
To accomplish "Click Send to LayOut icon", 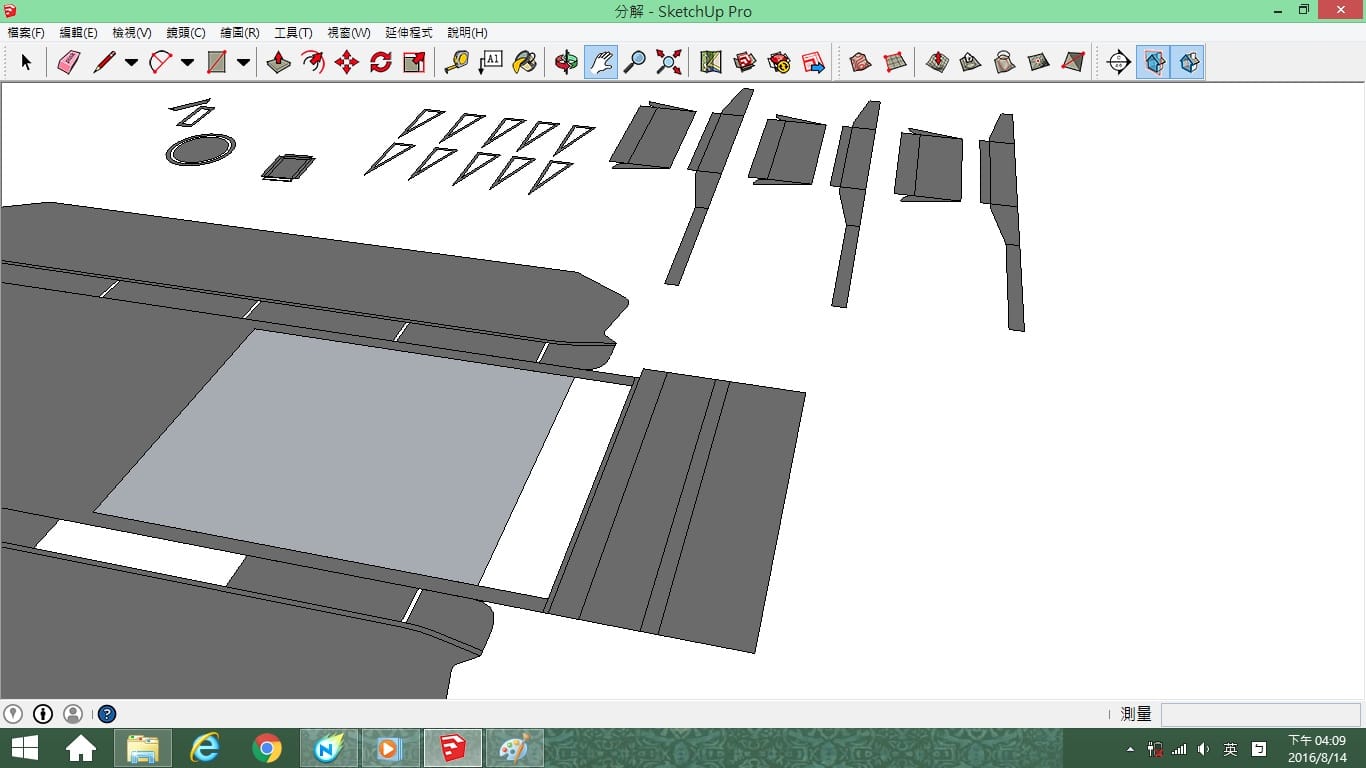I will [x=813, y=62].
